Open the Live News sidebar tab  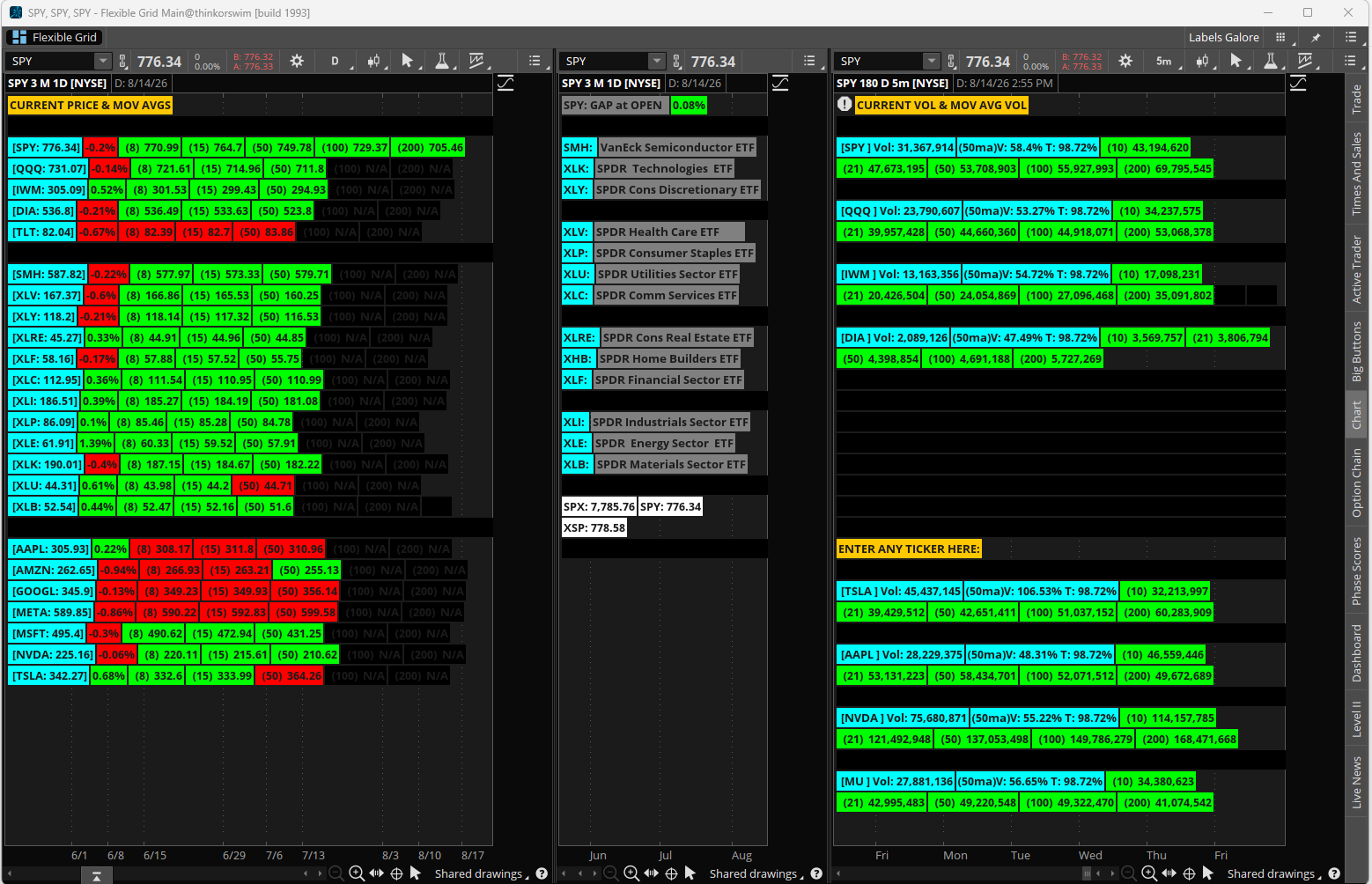[1356, 782]
